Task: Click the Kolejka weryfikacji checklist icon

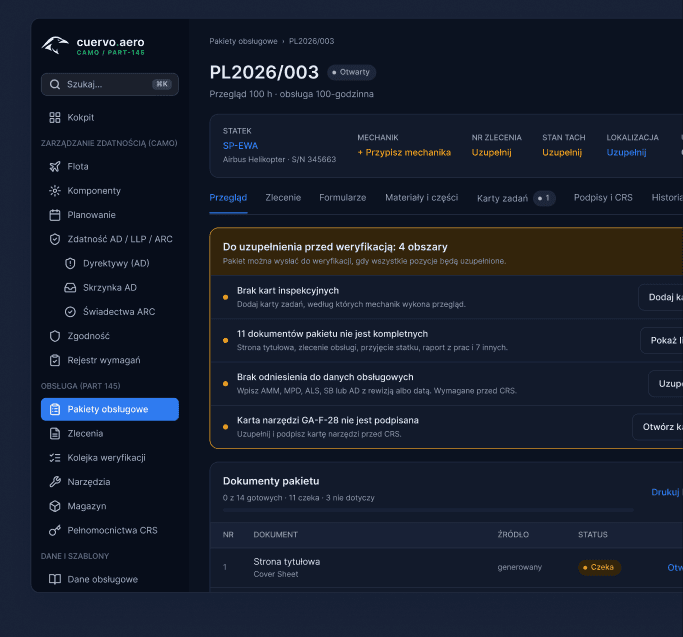Action: [x=55, y=457]
